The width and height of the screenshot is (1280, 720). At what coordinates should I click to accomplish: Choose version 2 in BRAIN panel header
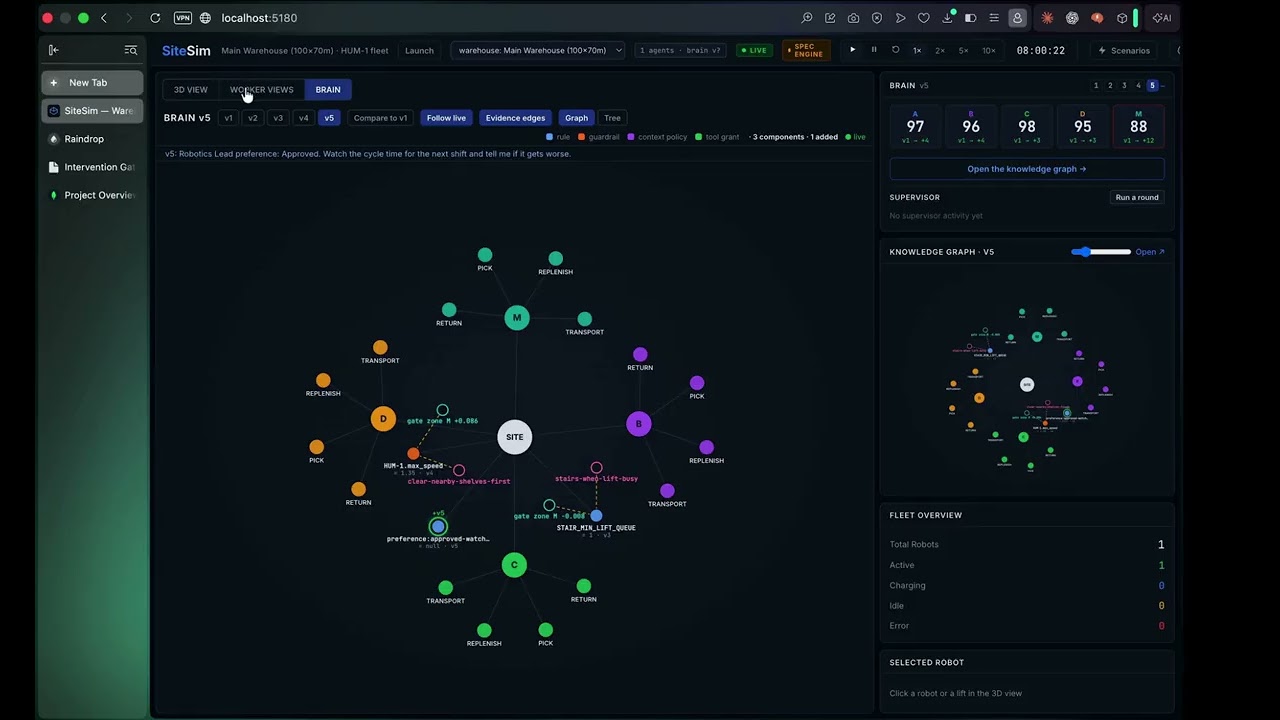(x=1110, y=86)
